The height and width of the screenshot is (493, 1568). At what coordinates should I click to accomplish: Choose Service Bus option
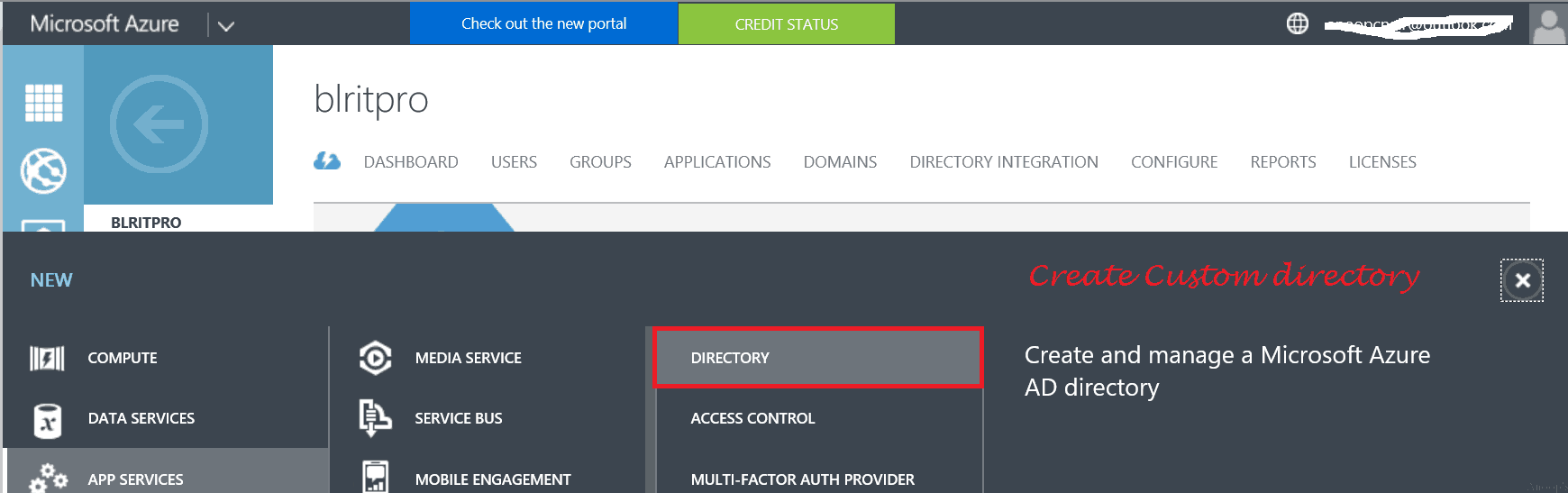pyautogui.click(x=459, y=418)
